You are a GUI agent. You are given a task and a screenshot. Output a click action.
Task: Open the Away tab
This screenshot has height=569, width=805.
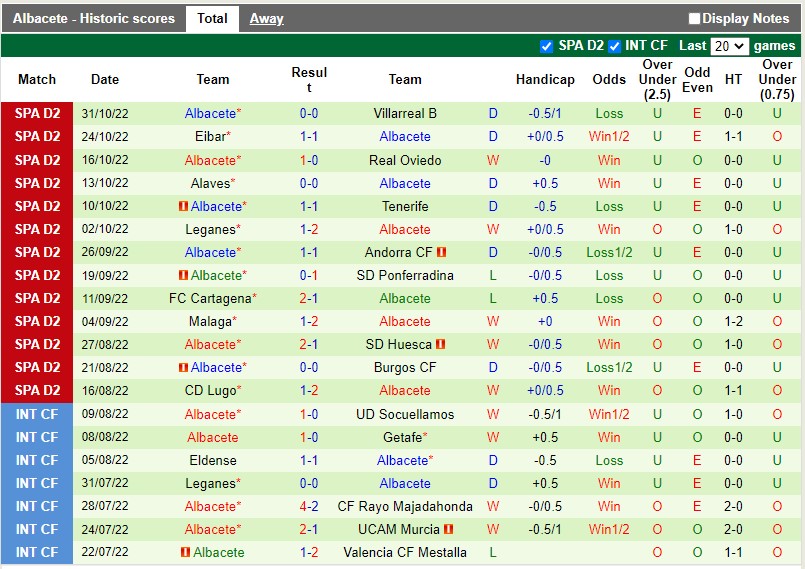tap(266, 18)
